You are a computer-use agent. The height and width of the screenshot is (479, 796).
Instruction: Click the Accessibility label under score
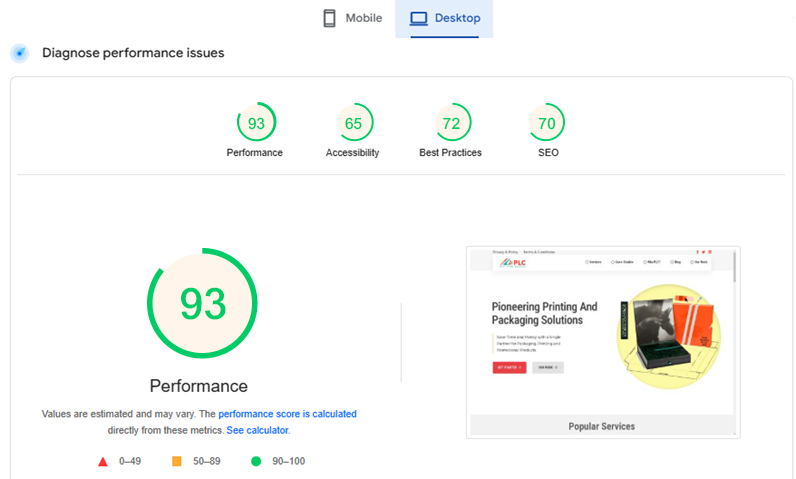coord(352,153)
